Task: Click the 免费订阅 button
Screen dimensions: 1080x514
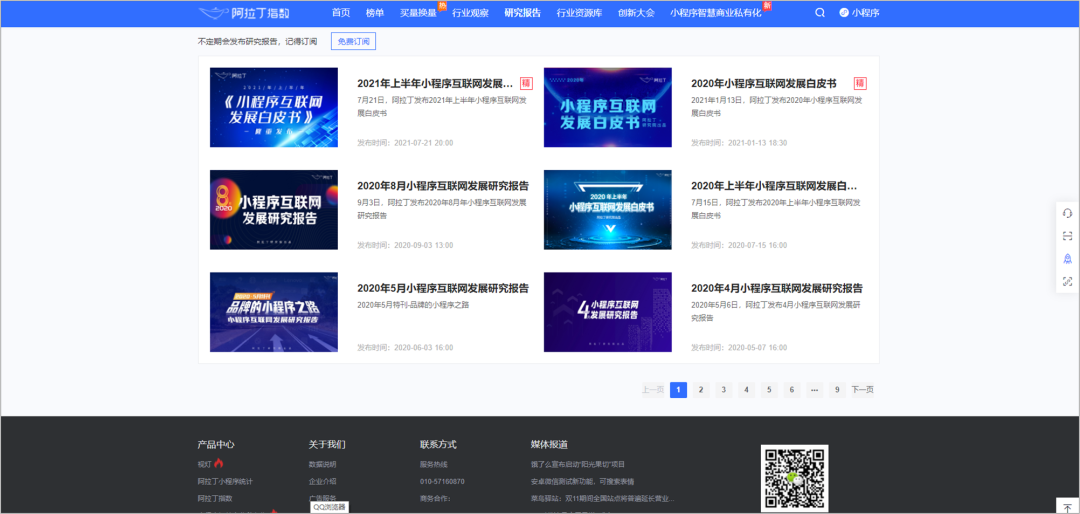Action: point(353,42)
